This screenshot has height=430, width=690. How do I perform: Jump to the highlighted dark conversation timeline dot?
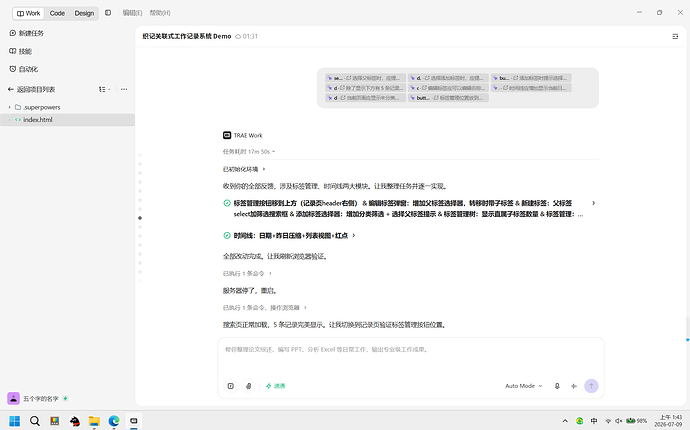click(x=140, y=218)
